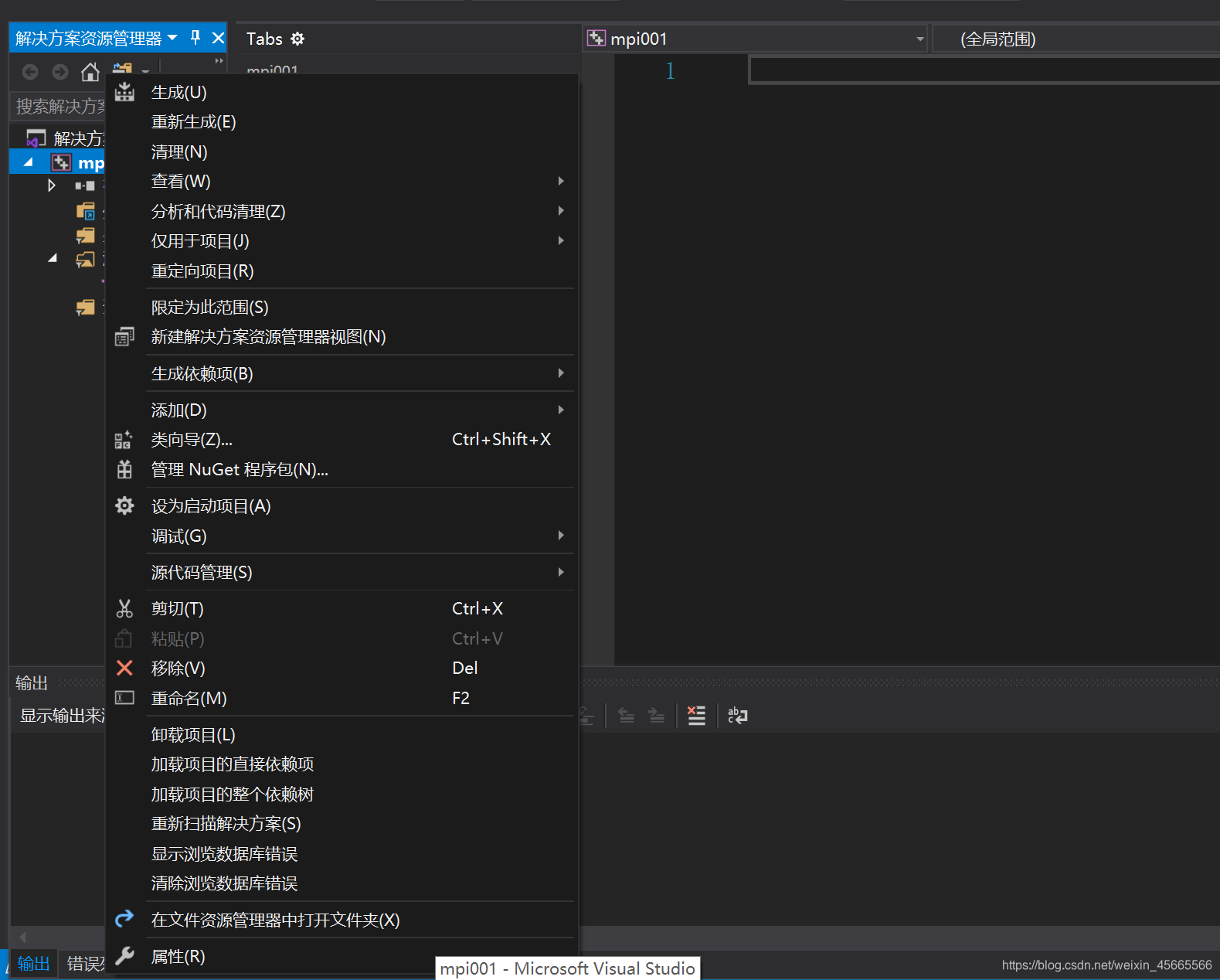Screen dimensions: 1220x980
Task: Click the NuGet package gift icon
Action: (x=124, y=469)
